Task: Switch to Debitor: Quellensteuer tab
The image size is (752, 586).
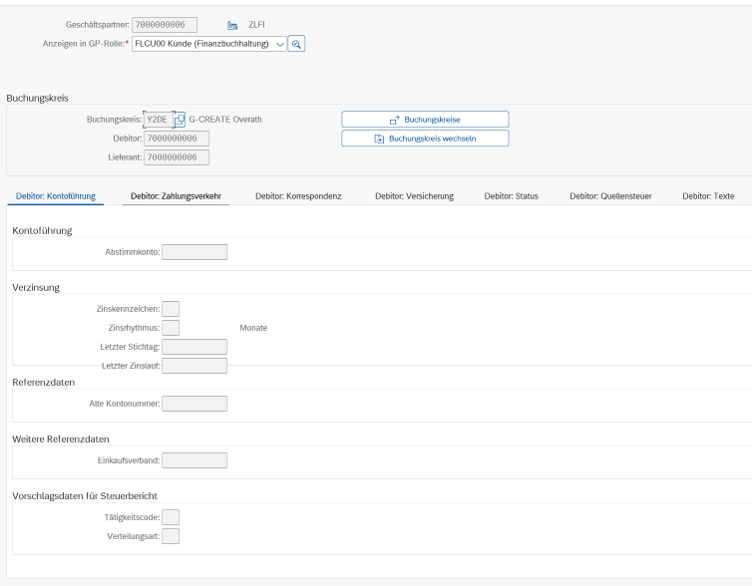Action: pos(611,196)
